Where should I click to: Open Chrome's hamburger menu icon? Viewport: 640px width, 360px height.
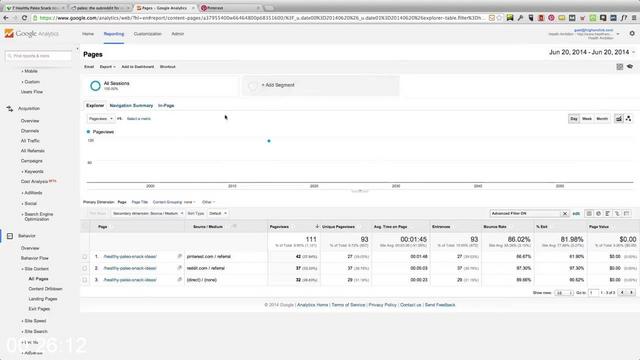[x=634, y=18]
